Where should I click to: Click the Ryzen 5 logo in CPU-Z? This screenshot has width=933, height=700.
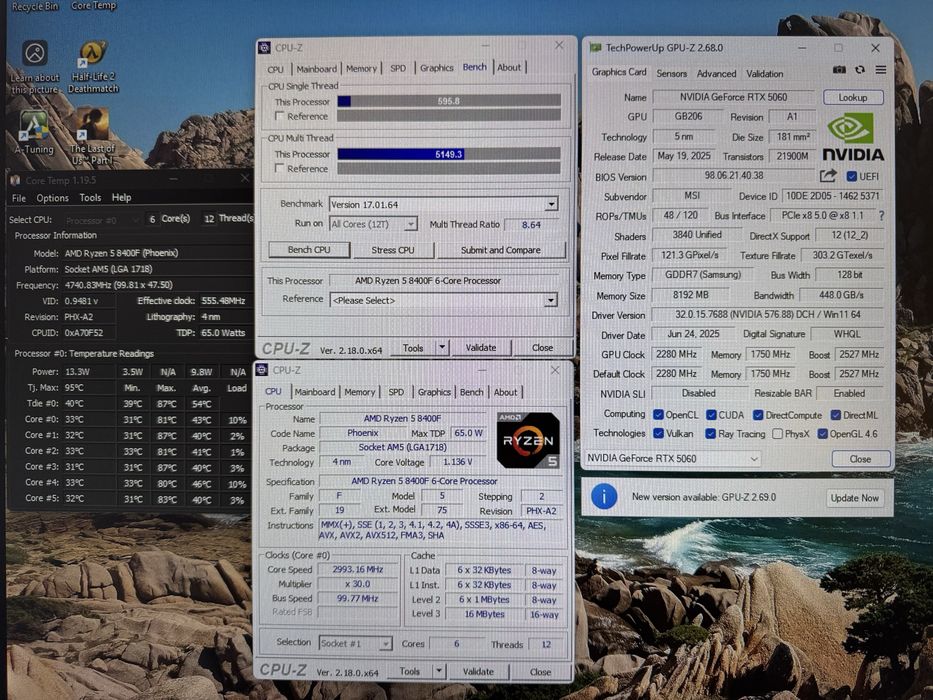[528, 440]
